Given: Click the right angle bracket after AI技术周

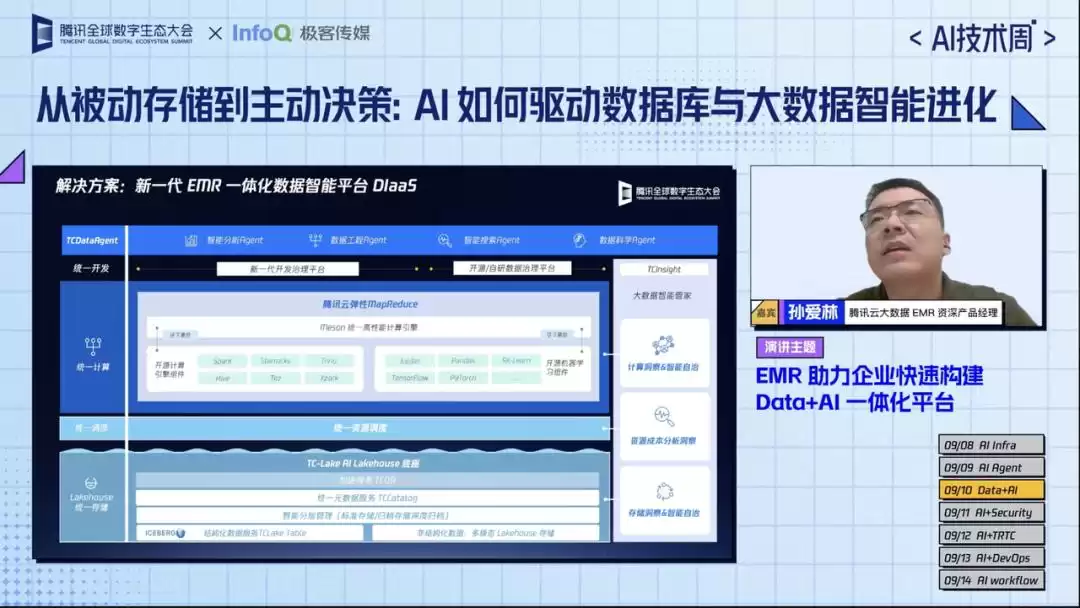Looking at the screenshot, I should pyautogui.click(x=1049, y=39).
